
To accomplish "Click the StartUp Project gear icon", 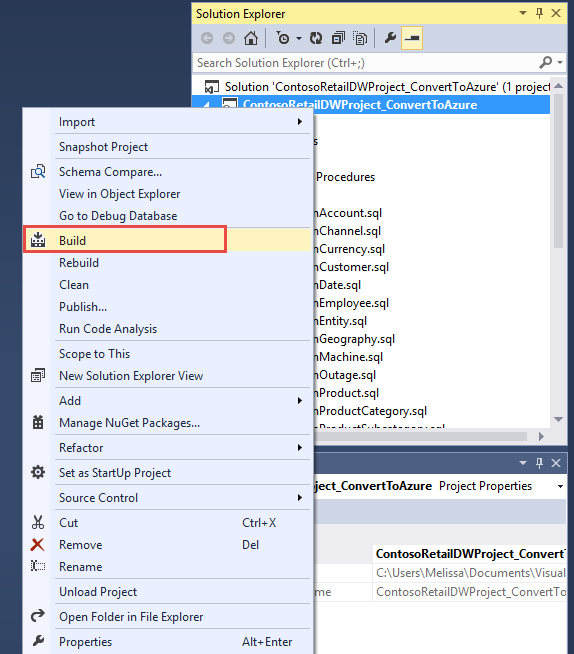I will tap(38, 473).
